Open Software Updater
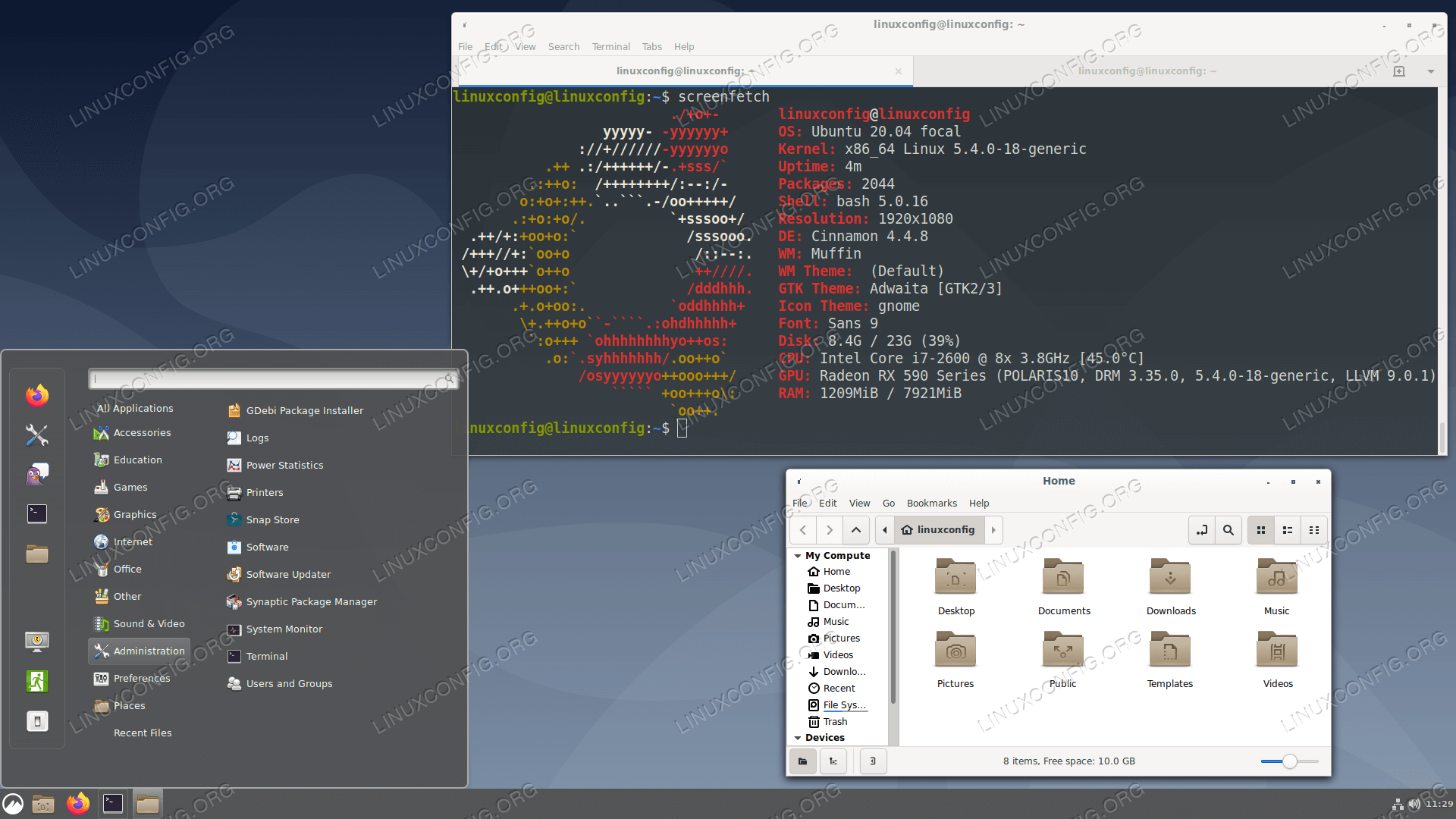This screenshot has width=1456, height=819. [279, 574]
